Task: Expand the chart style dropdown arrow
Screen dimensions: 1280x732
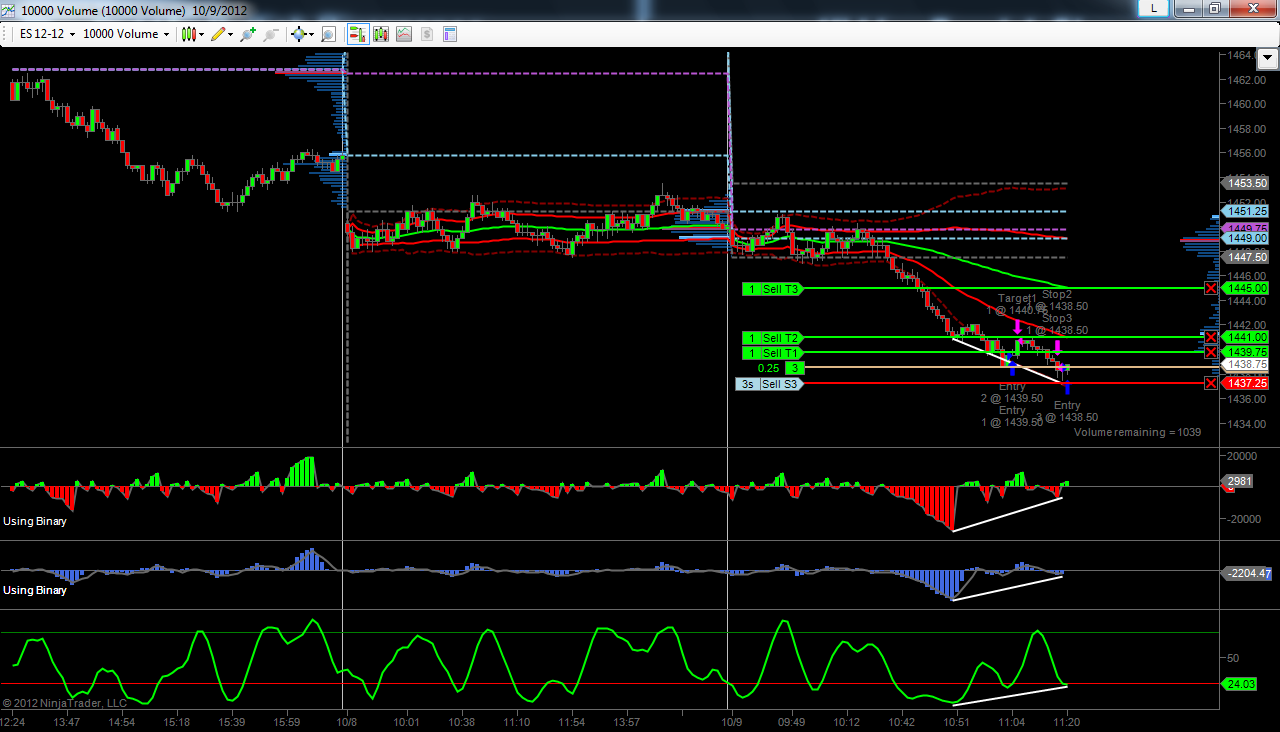Action: 202,34
